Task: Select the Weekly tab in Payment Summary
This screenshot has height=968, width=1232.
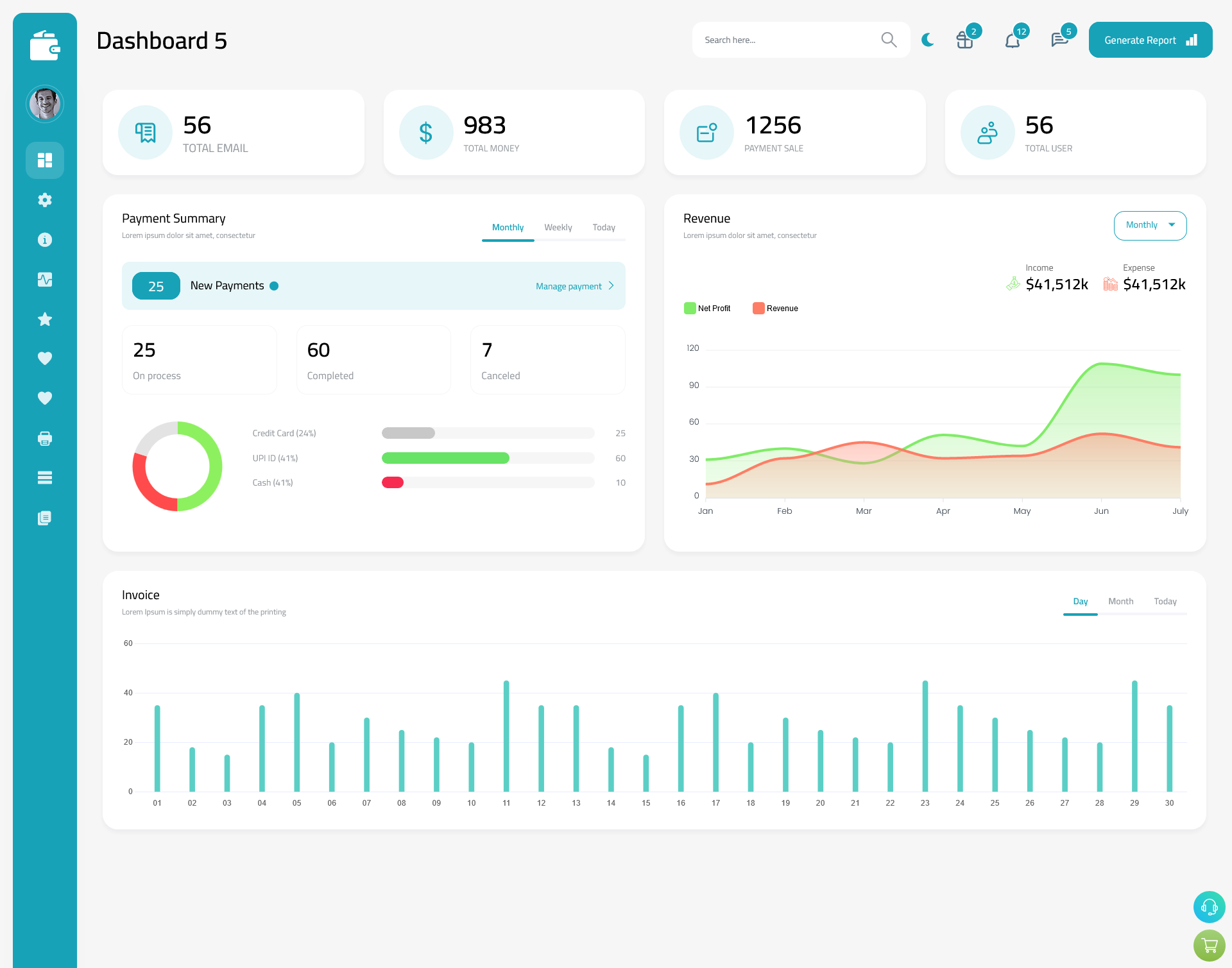Action: pyautogui.click(x=558, y=227)
